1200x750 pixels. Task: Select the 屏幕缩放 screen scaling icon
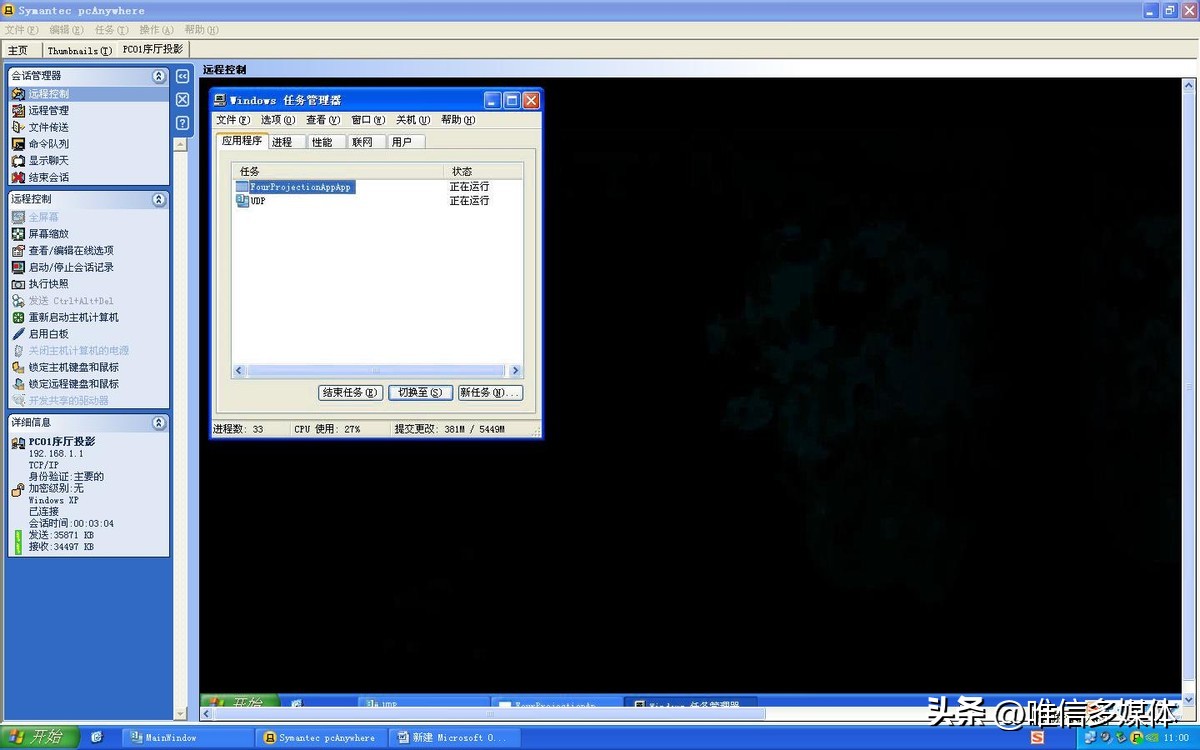tap(18, 234)
